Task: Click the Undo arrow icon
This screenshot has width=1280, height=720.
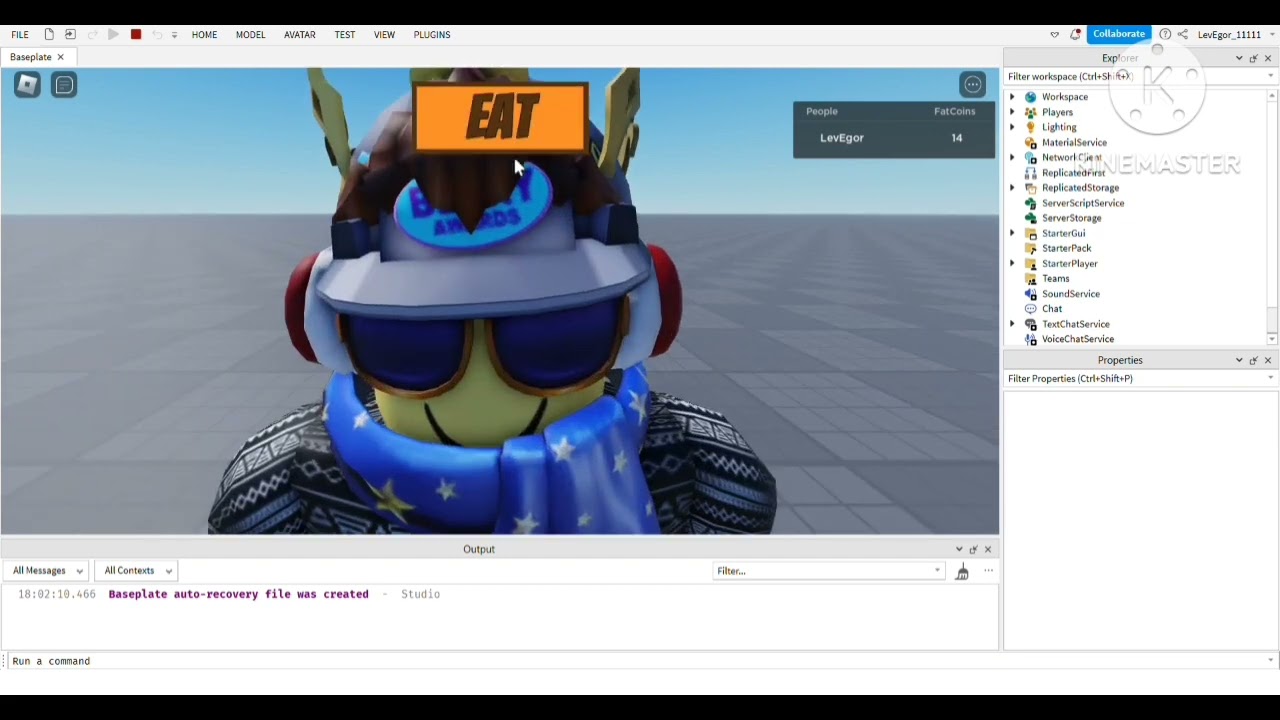Action: click(x=157, y=34)
